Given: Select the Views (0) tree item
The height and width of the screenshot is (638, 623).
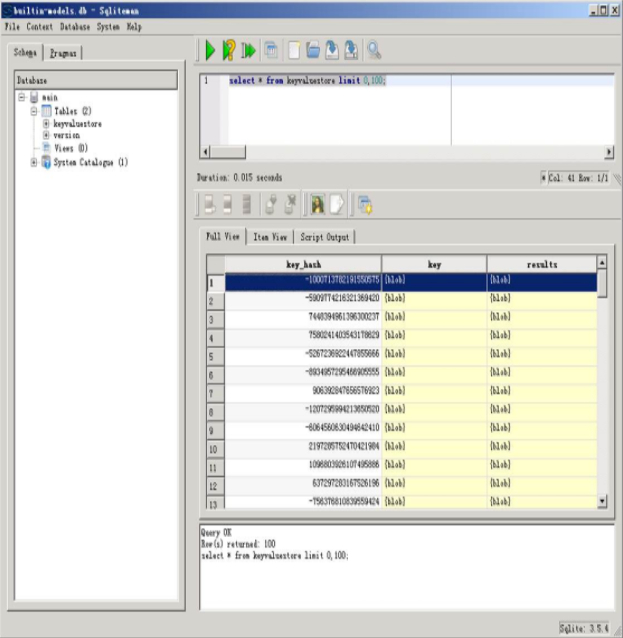Looking at the screenshot, I should click(71, 148).
